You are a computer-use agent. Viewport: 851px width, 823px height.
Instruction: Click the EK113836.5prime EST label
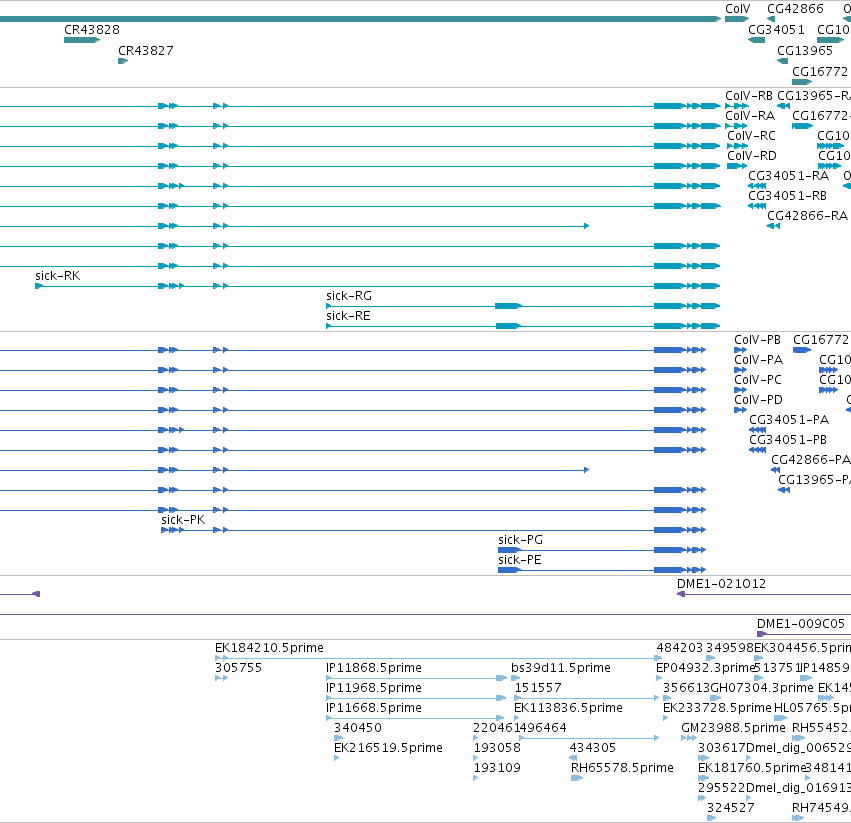coord(568,708)
